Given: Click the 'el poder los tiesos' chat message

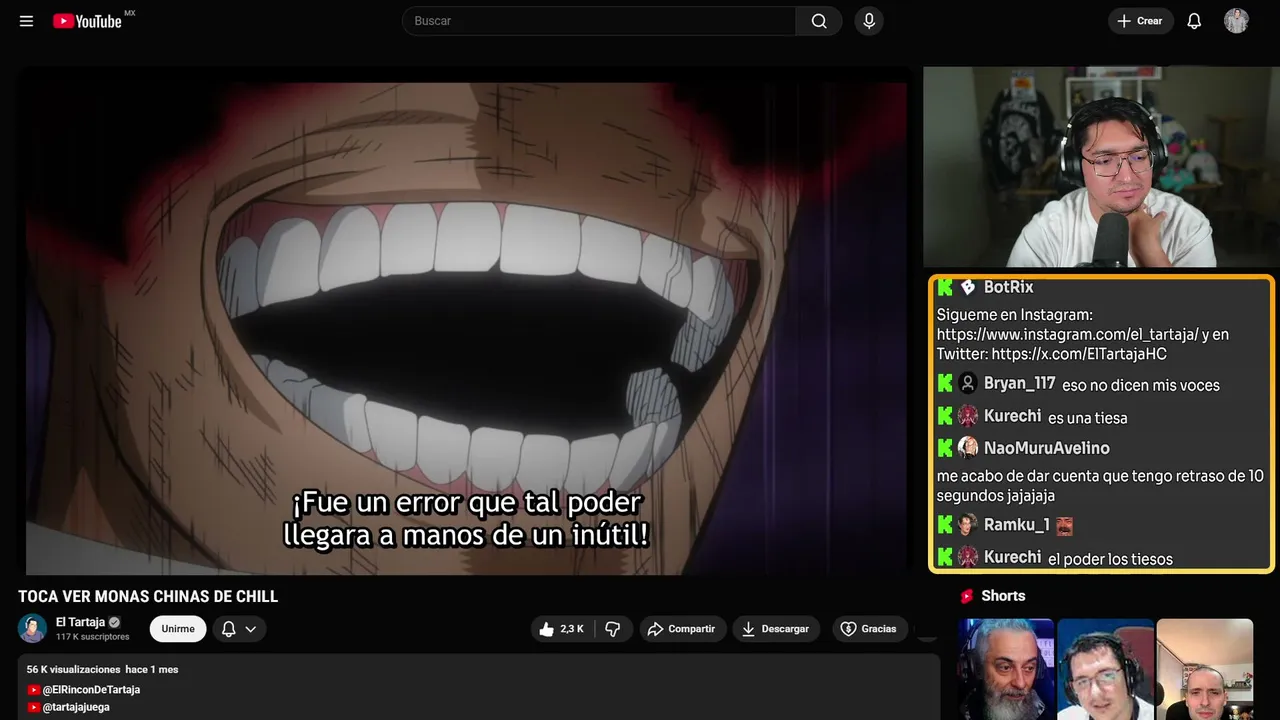Looking at the screenshot, I should tap(1110, 559).
